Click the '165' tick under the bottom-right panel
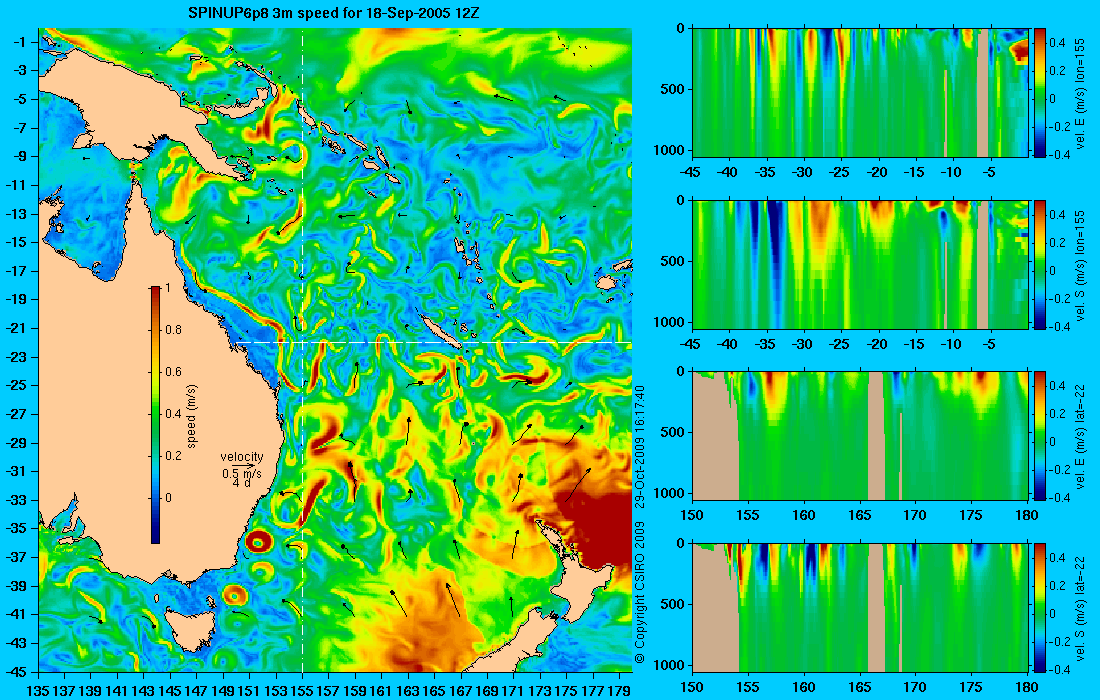 tap(859, 687)
